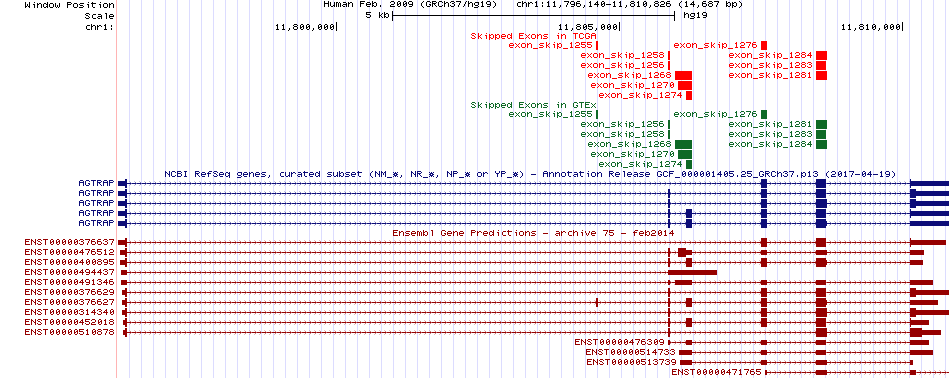Screen dimensions: 950x378
Task: Select red TCGA label exon_skip_1284
Action: tap(771, 55)
